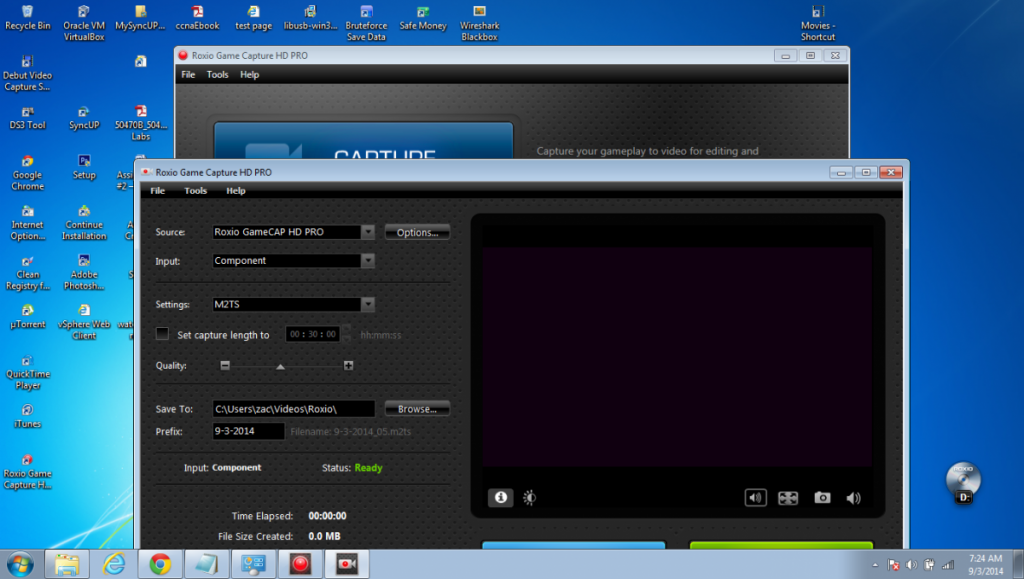The width and height of the screenshot is (1024, 579).
Task: Select the SyncUP desktop icon
Action: click(x=84, y=117)
